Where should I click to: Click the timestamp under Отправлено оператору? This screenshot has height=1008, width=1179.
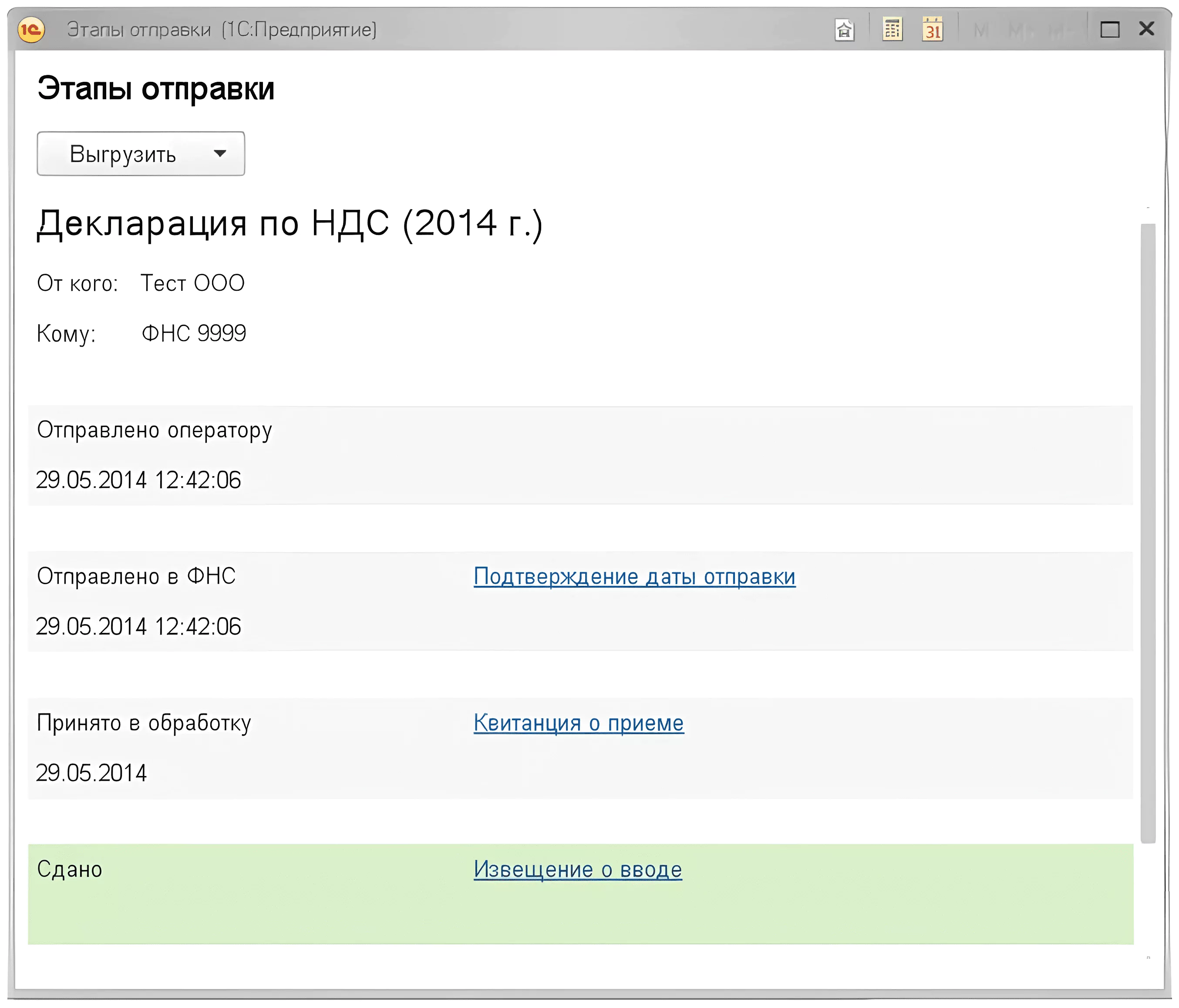pyautogui.click(x=139, y=480)
